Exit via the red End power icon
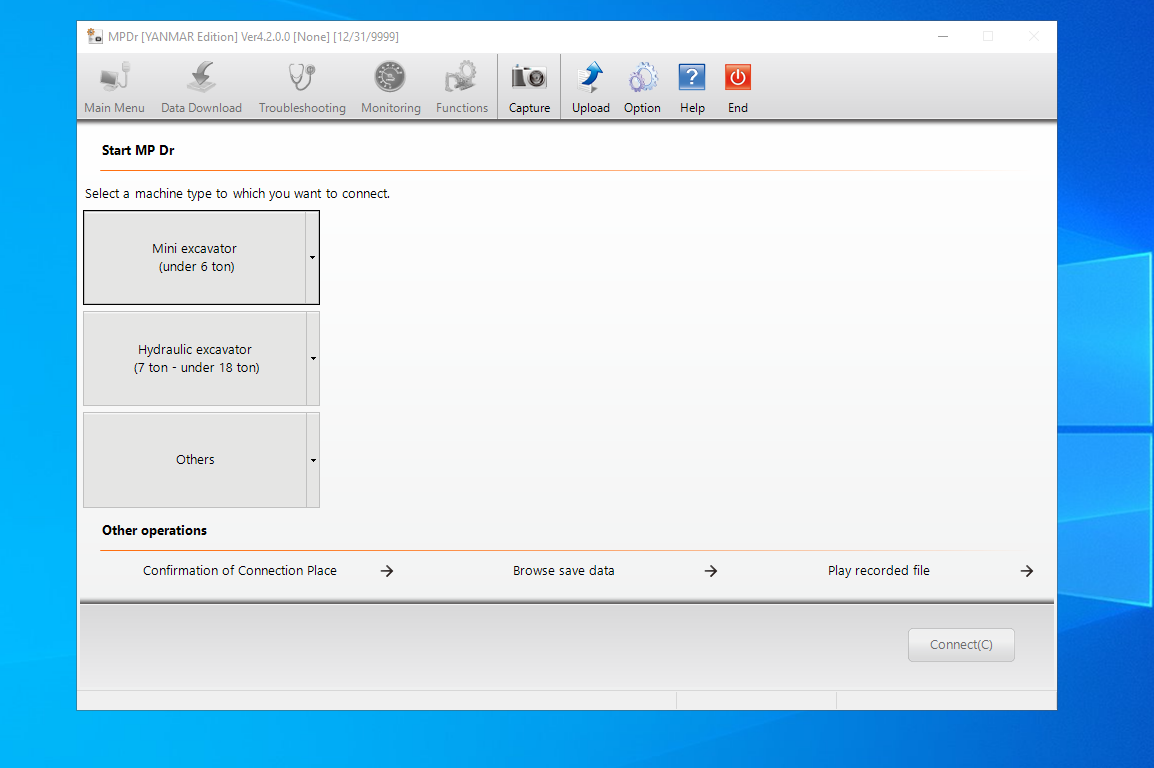Viewport: 1154px width, 768px height. (737, 85)
